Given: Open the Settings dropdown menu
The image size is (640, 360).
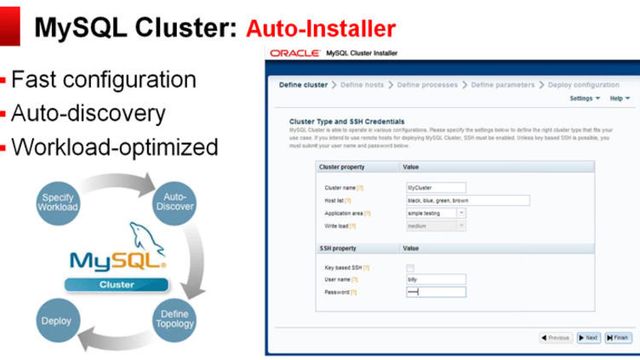Looking at the screenshot, I should [x=585, y=98].
